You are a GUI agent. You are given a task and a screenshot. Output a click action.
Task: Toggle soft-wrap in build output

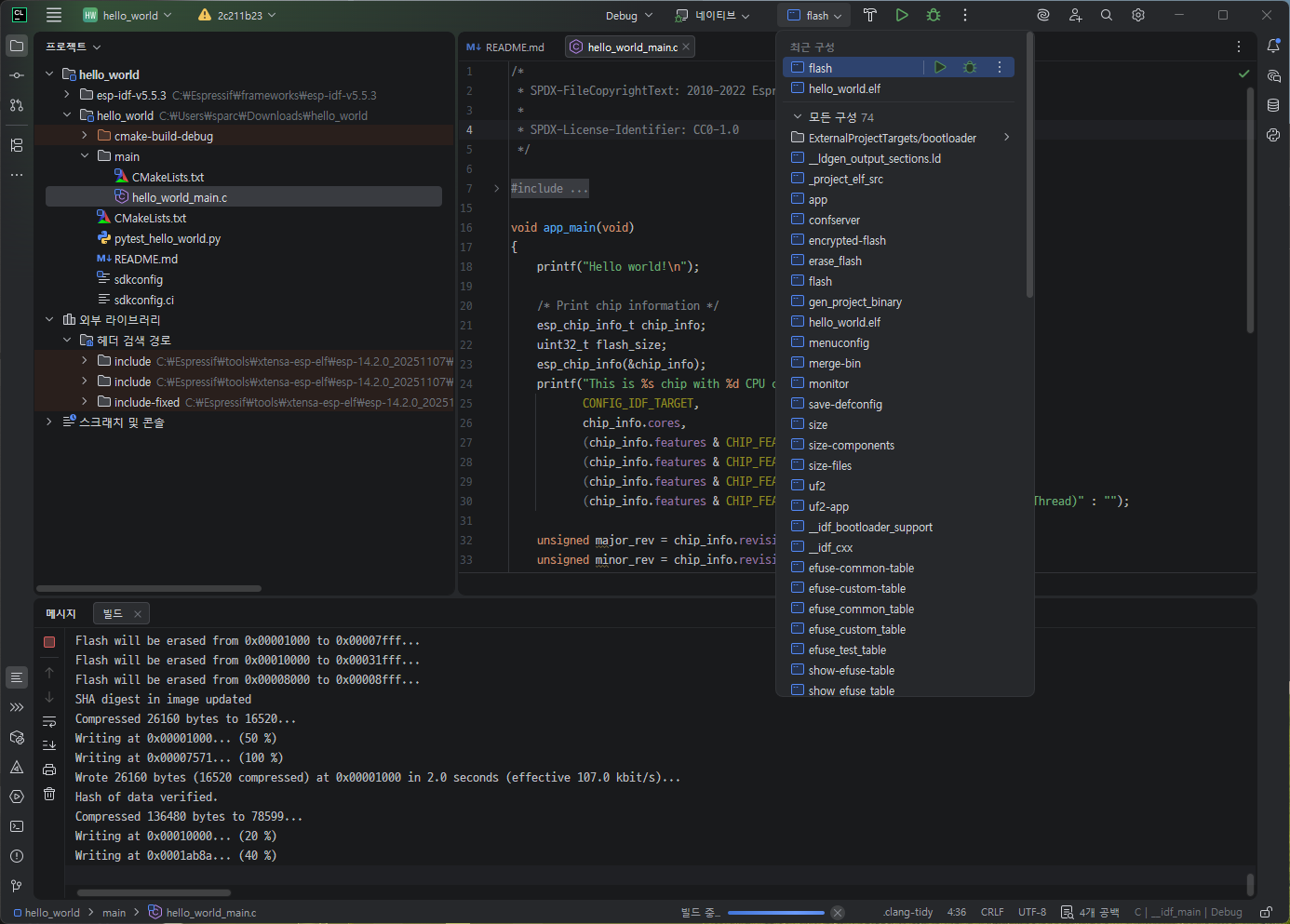click(x=49, y=722)
